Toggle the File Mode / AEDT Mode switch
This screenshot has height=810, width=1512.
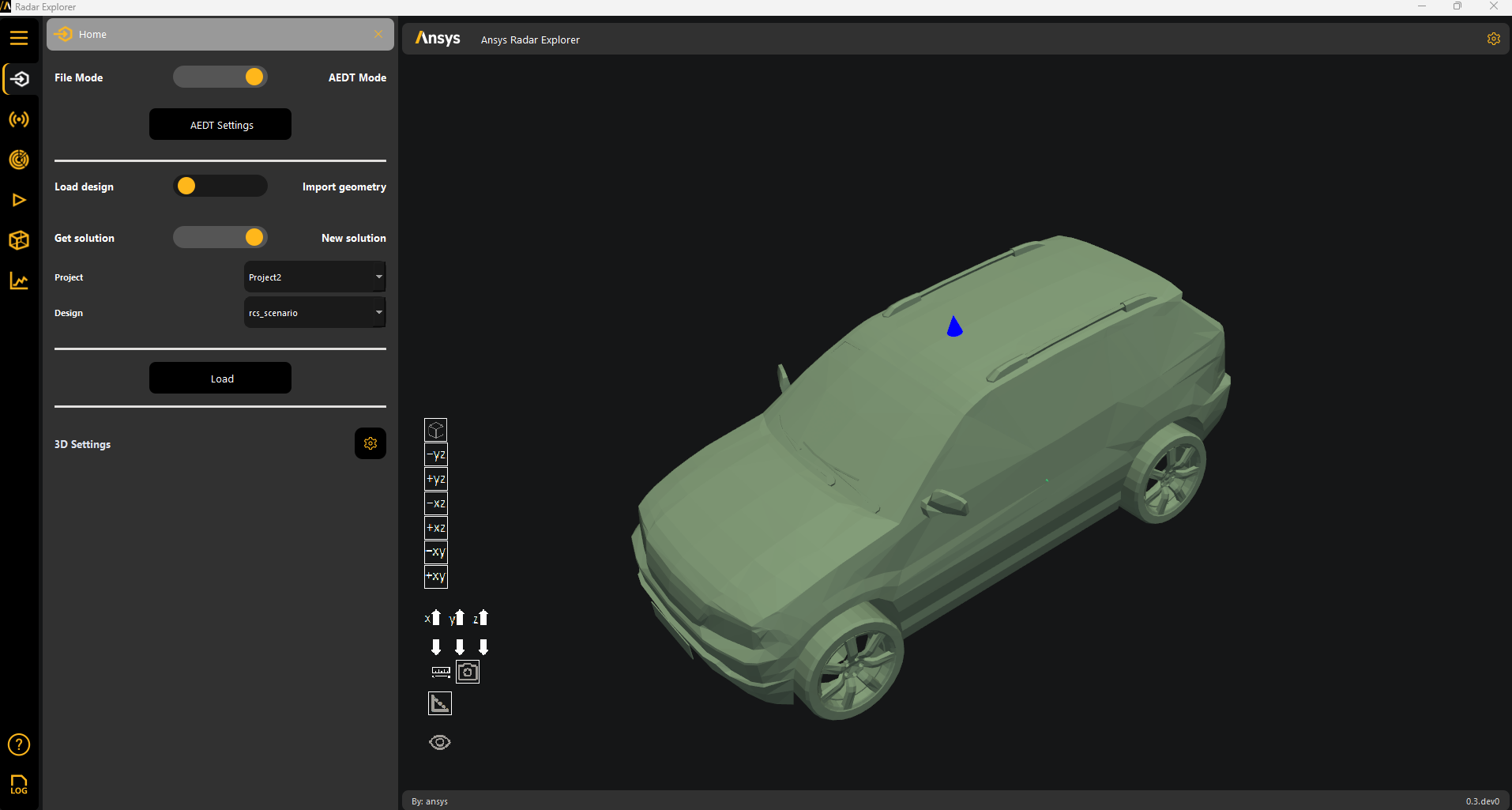[x=220, y=77]
